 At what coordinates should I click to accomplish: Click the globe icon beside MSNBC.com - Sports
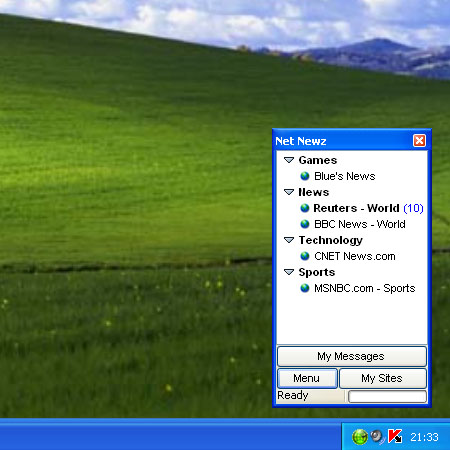tap(305, 288)
